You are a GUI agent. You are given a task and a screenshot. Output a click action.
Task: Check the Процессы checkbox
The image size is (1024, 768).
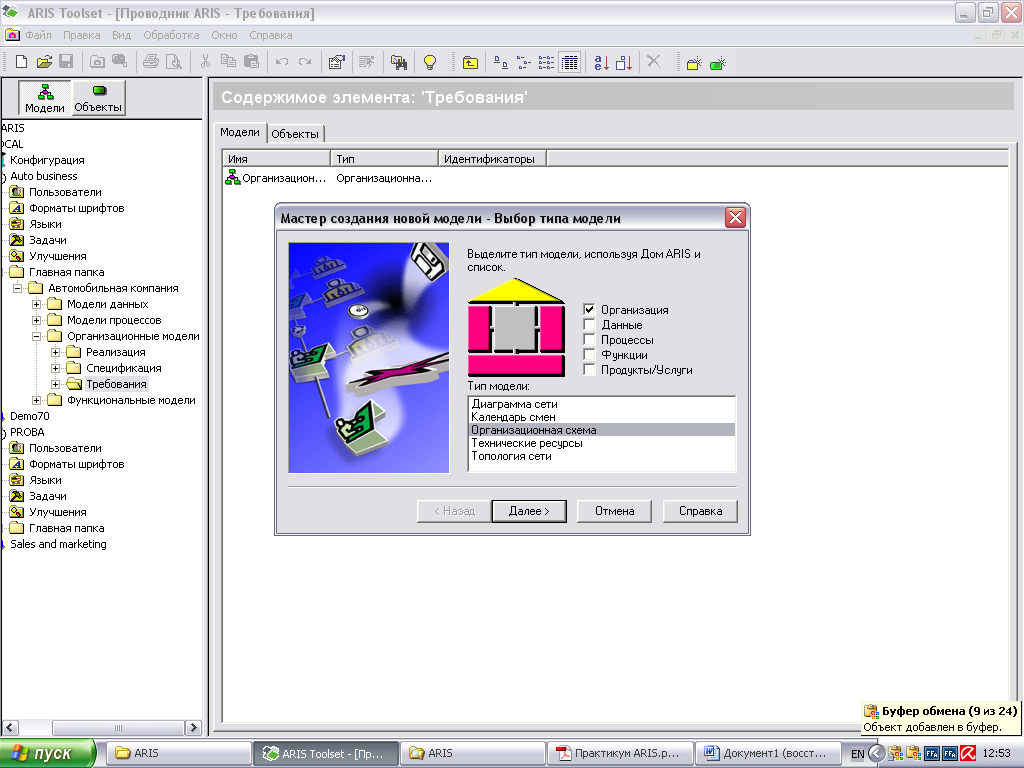tap(590, 340)
